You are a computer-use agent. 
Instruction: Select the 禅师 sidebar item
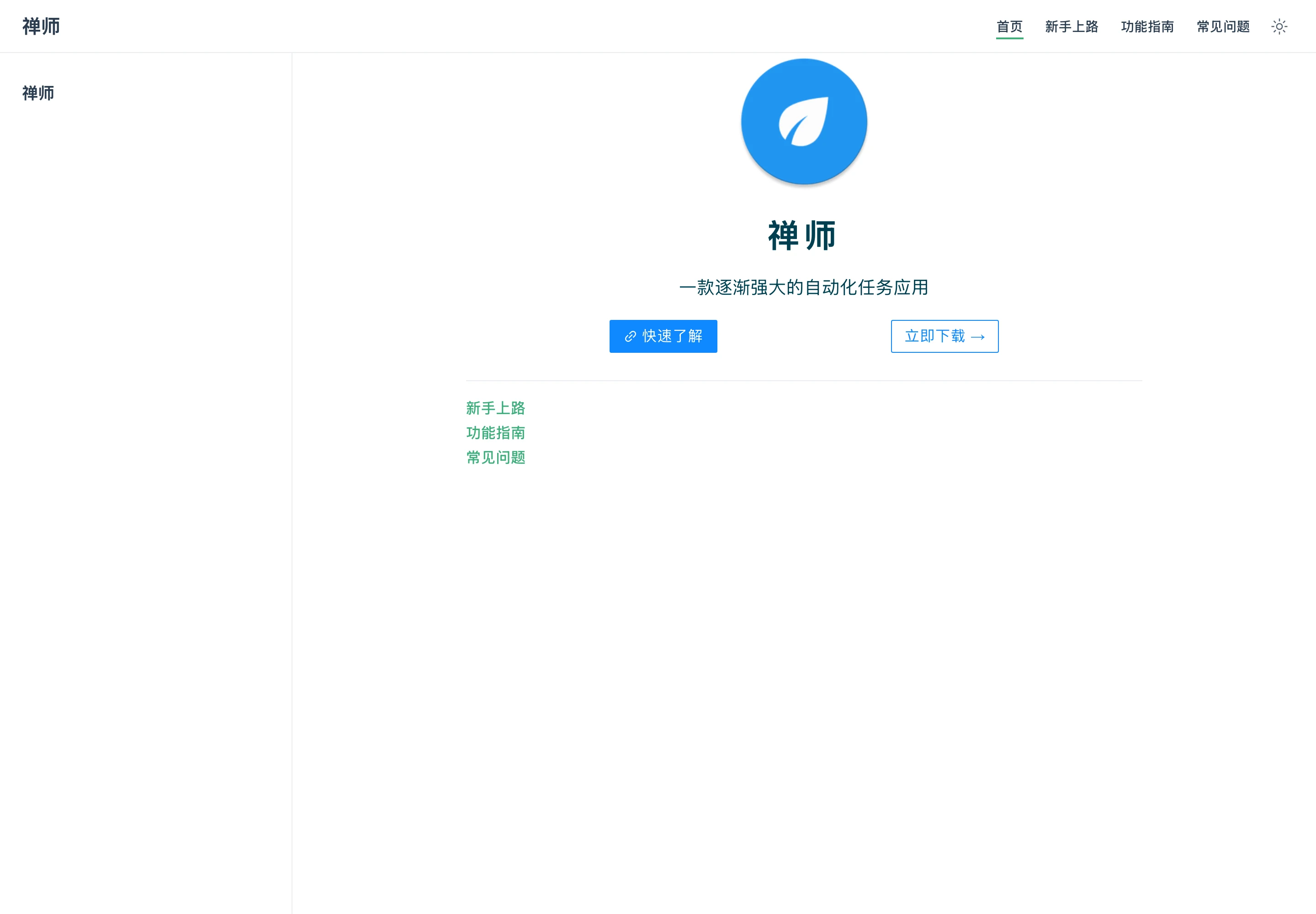pos(38,93)
